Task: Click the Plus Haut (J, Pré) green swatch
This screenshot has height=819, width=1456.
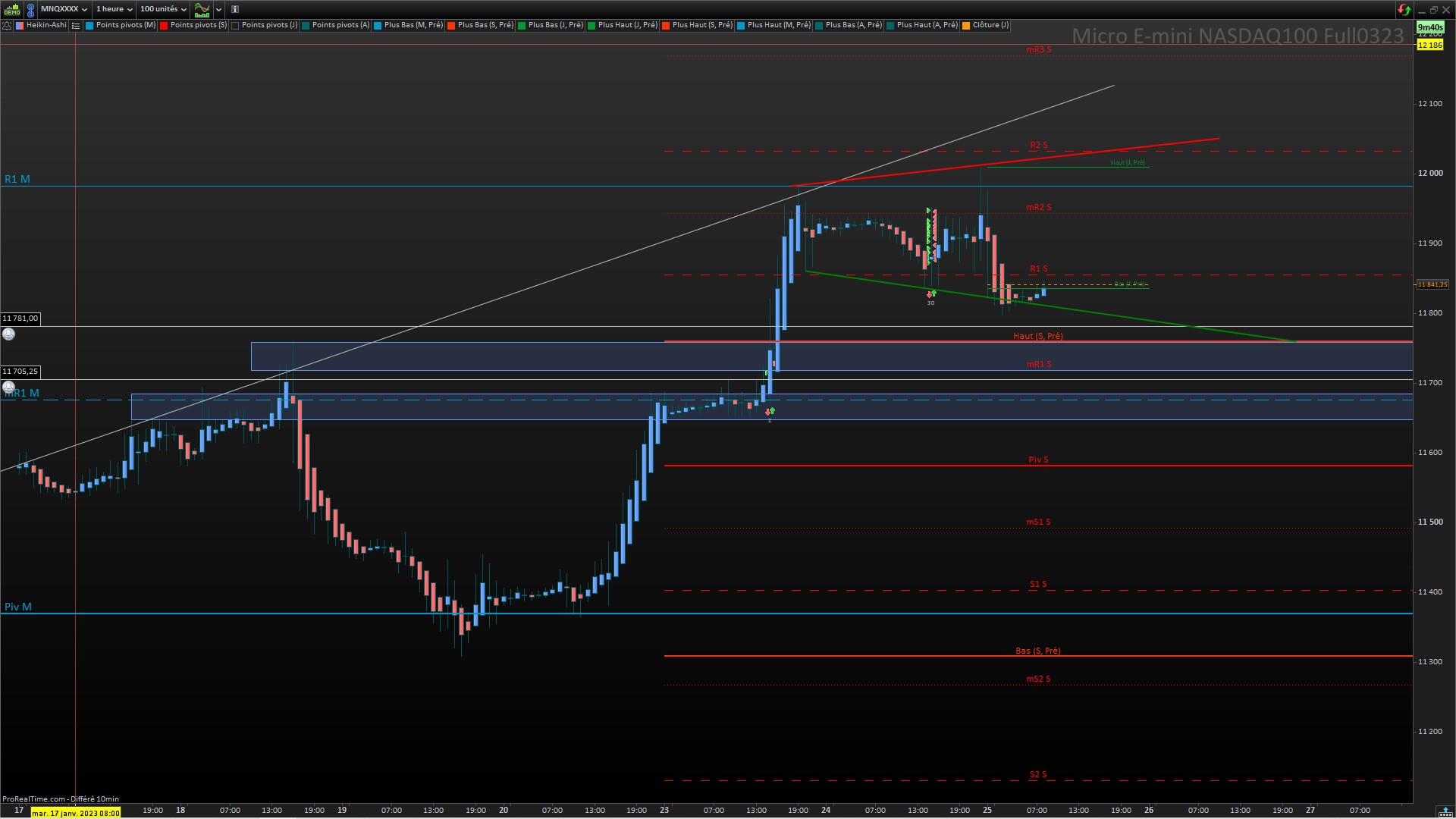Action: point(591,25)
